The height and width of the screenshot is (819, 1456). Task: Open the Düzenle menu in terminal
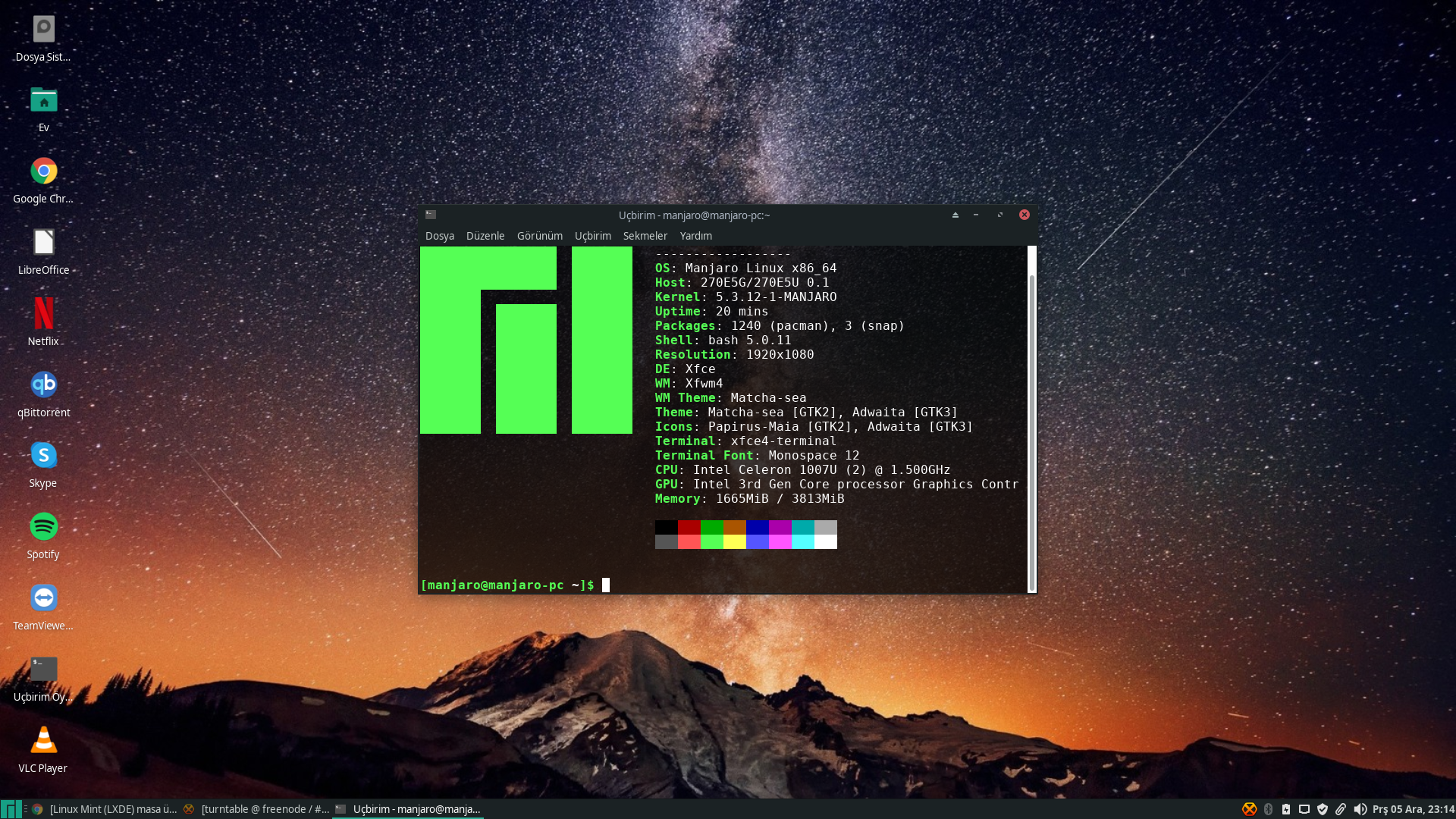tap(485, 236)
